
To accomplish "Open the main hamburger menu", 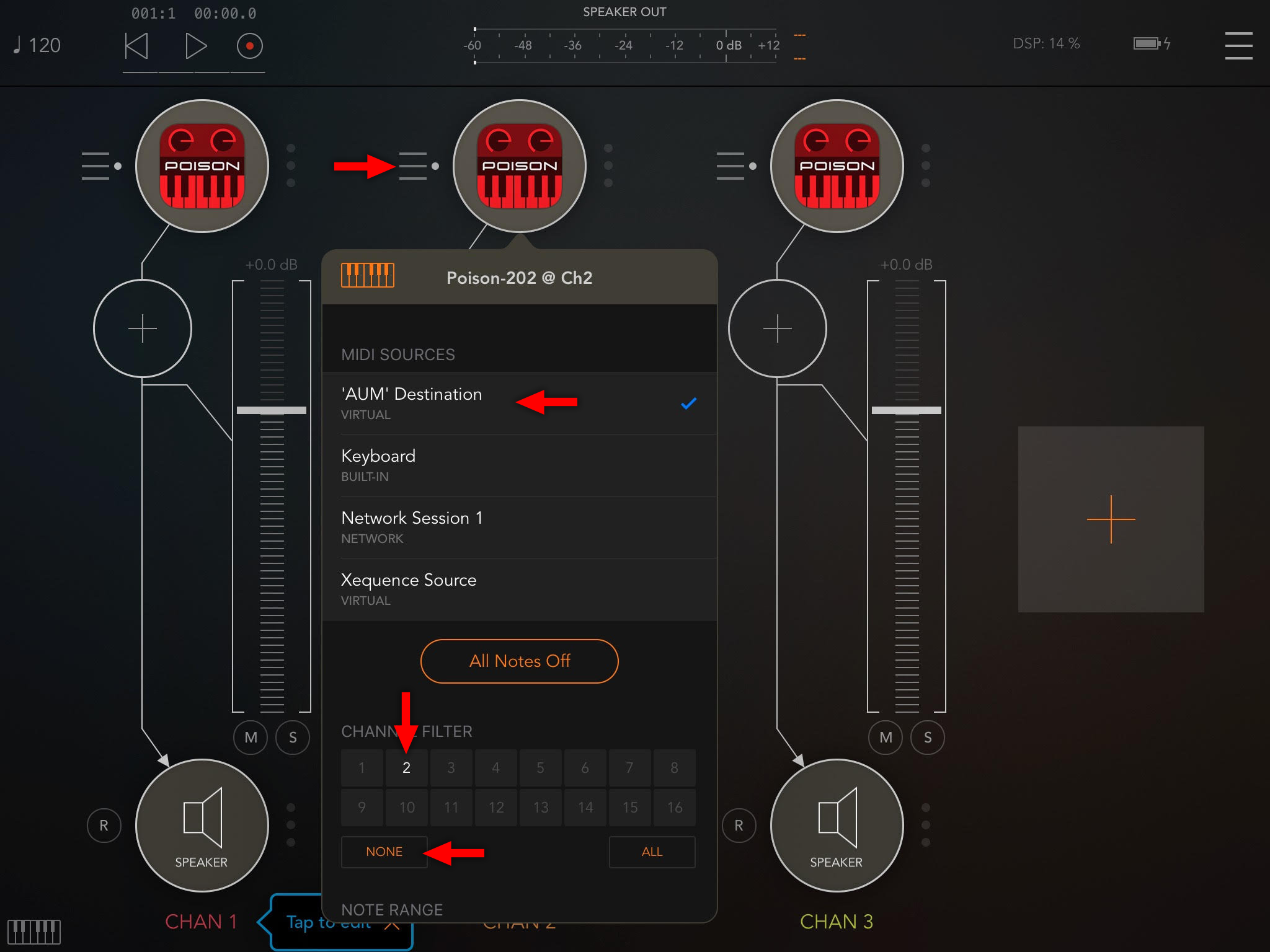I will tap(1238, 45).
